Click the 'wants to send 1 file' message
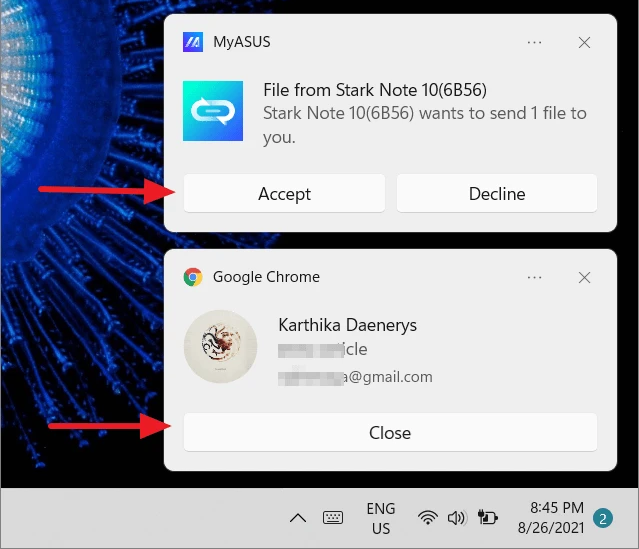Screen dimensions: 639x549 coord(425,125)
